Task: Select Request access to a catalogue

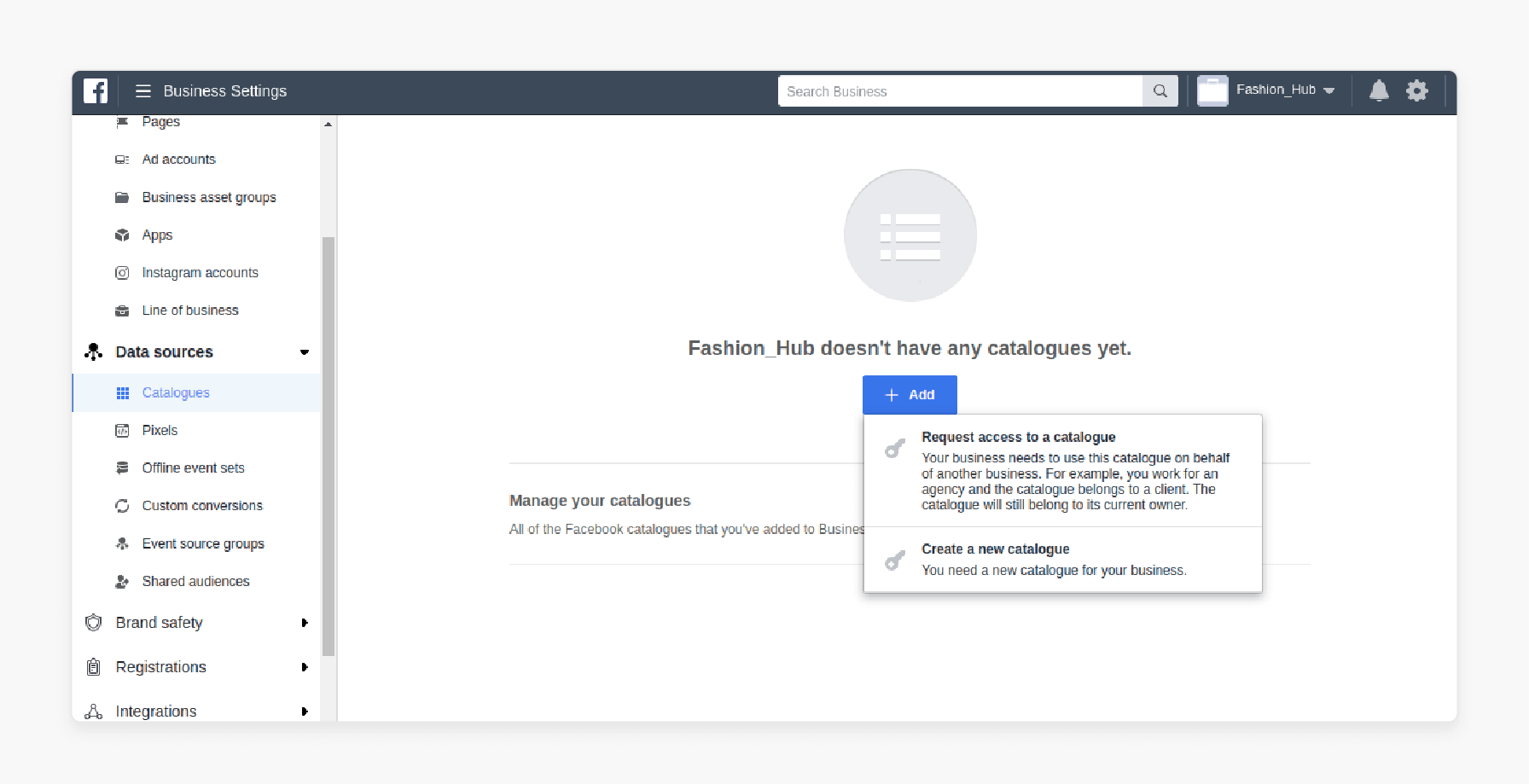Action: 1063,470
